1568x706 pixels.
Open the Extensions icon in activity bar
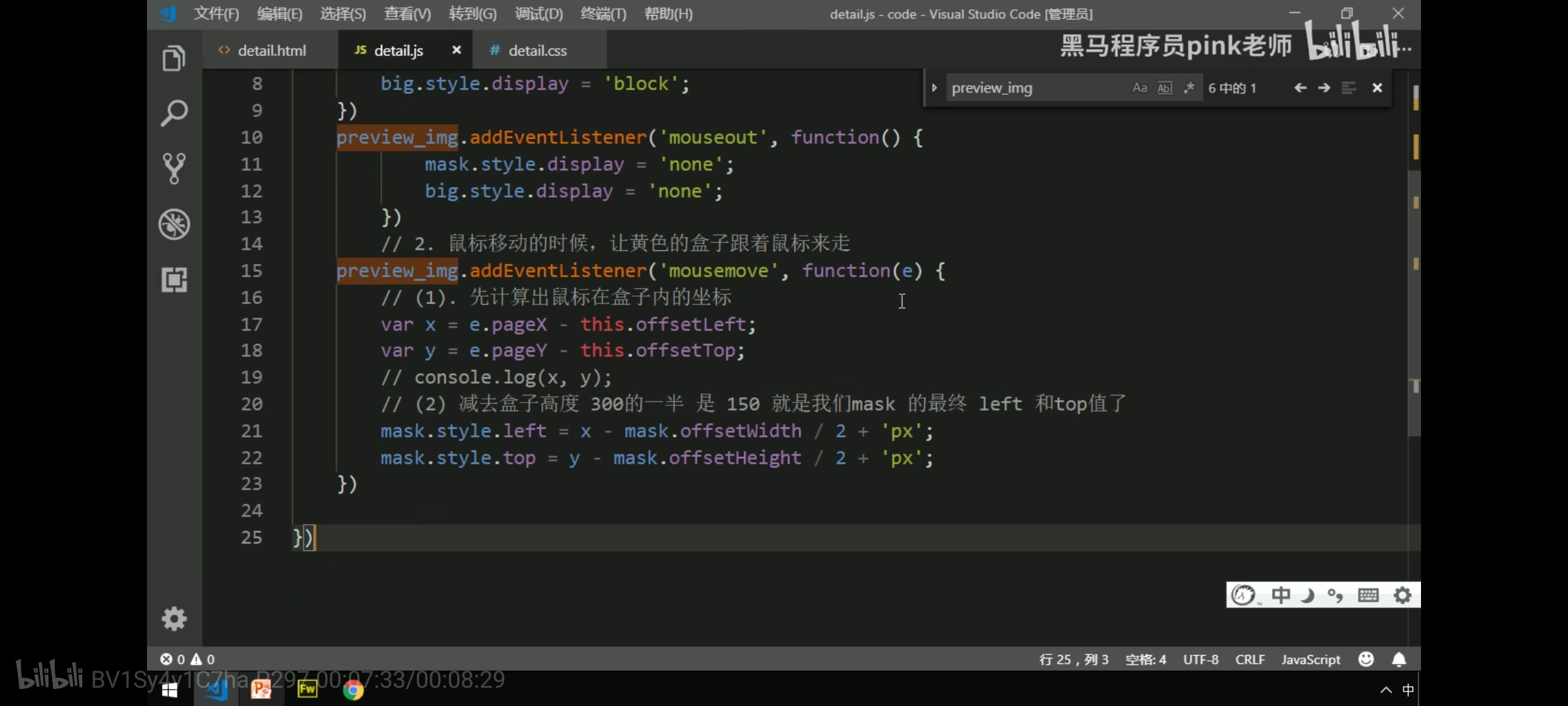click(x=174, y=280)
